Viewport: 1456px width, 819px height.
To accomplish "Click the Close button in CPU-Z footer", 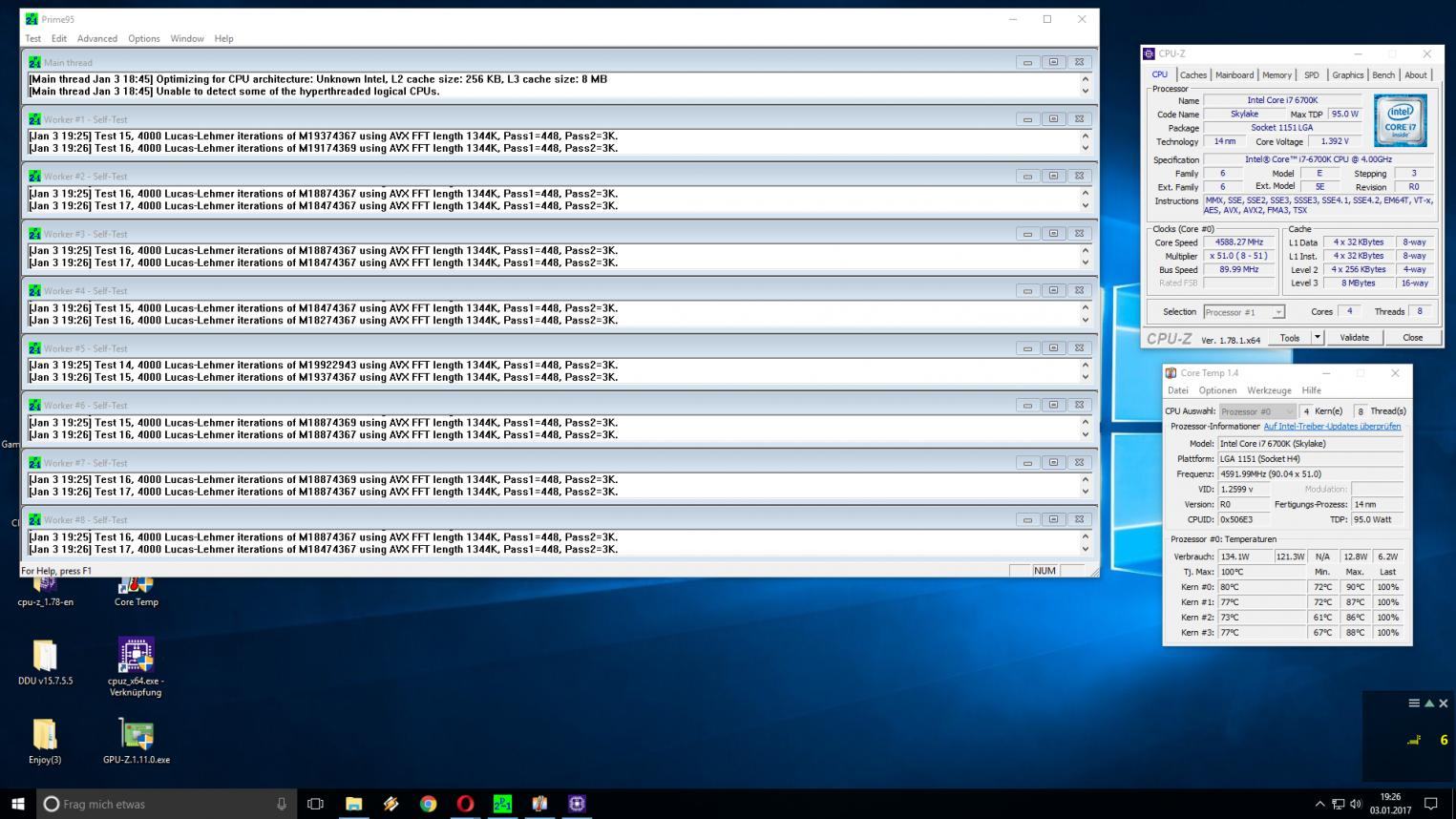I will click(1412, 338).
